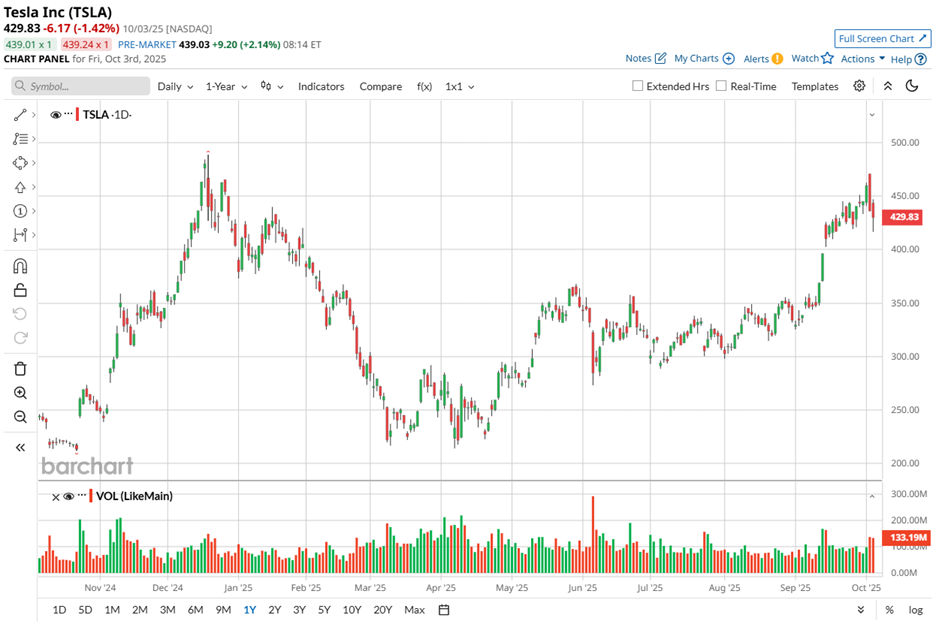
Task: Expand trend line tool submenu arrow
Action: 33,115
